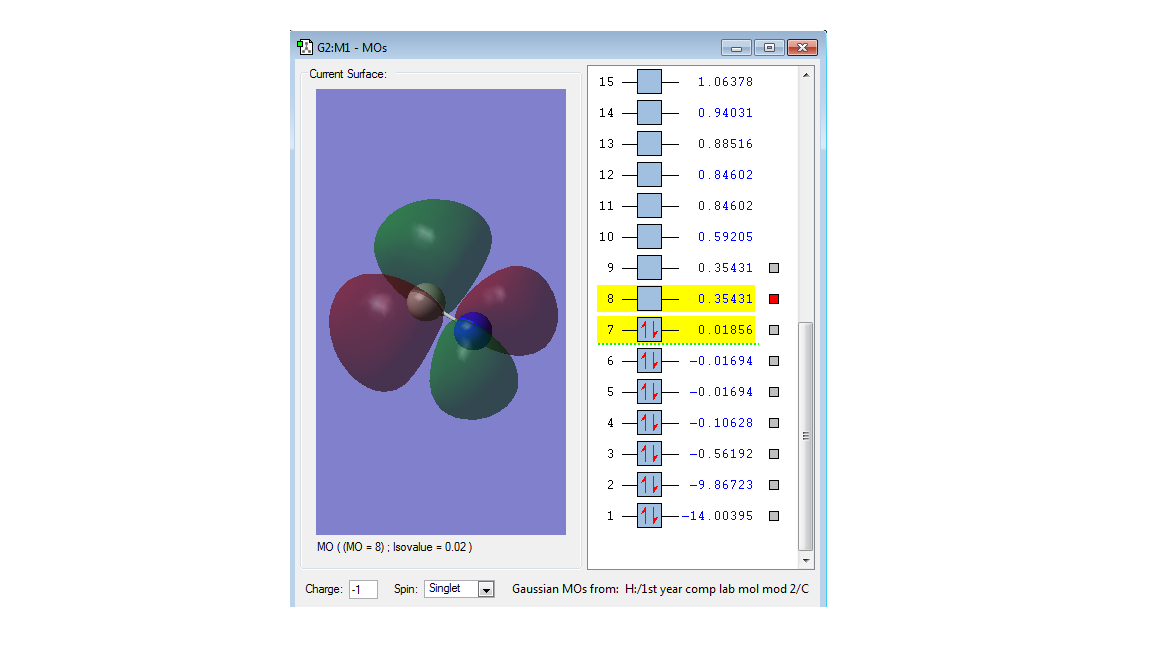Viewport: 1152px width, 648px height.
Task: Select the occupied orbital box for MO 6
Action: (x=649, y=361)
